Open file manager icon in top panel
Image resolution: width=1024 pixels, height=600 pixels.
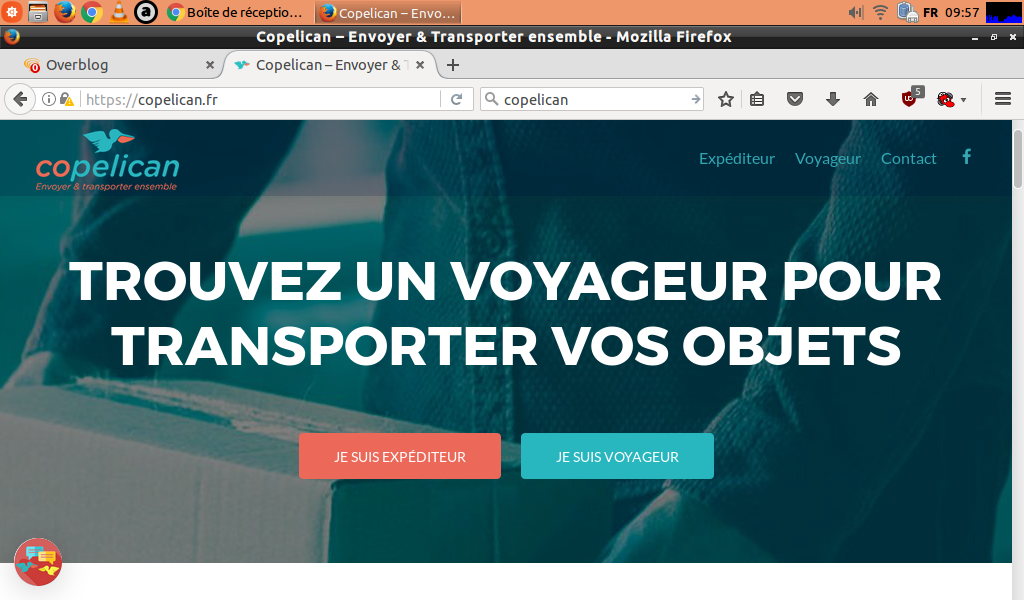38,12
